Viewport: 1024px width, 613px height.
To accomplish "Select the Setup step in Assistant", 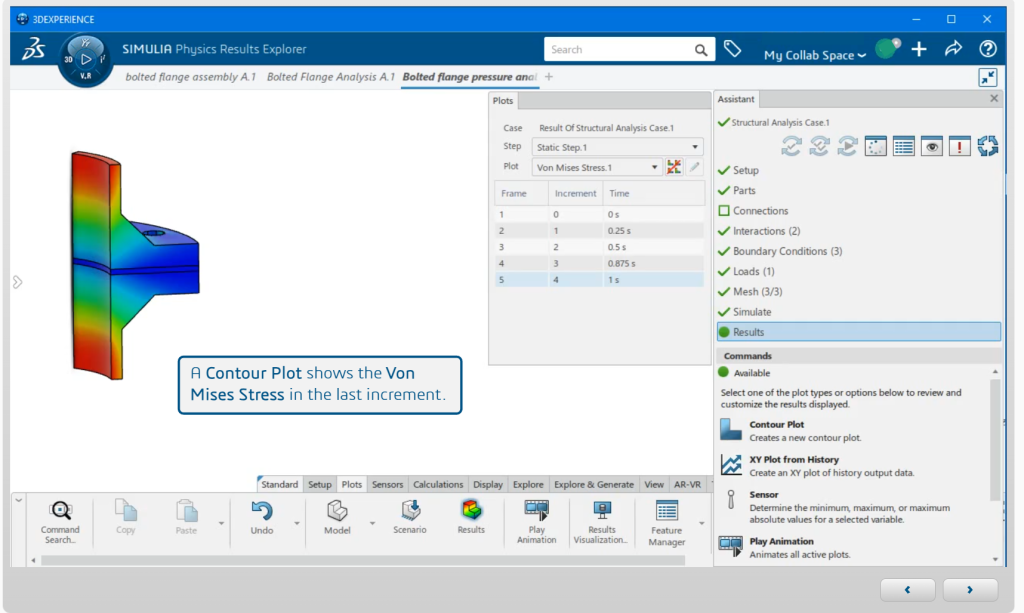I will coord(745,170).
